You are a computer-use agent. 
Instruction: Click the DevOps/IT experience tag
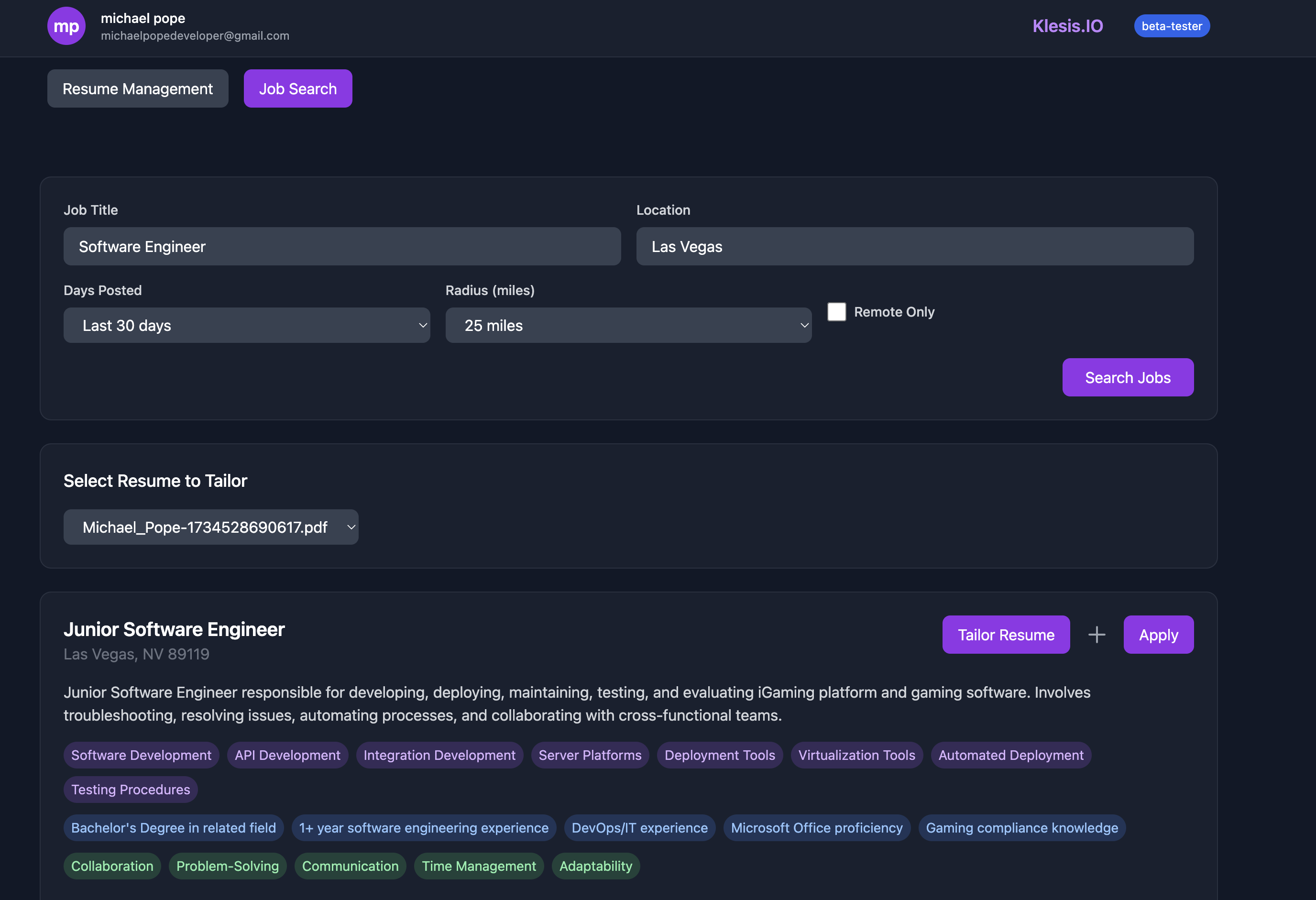(x=639, y=827)
